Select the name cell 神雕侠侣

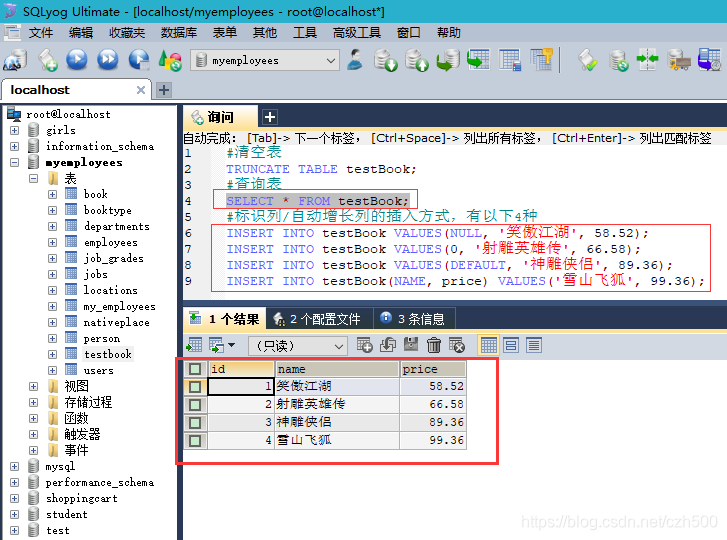[x=337, y=422]
